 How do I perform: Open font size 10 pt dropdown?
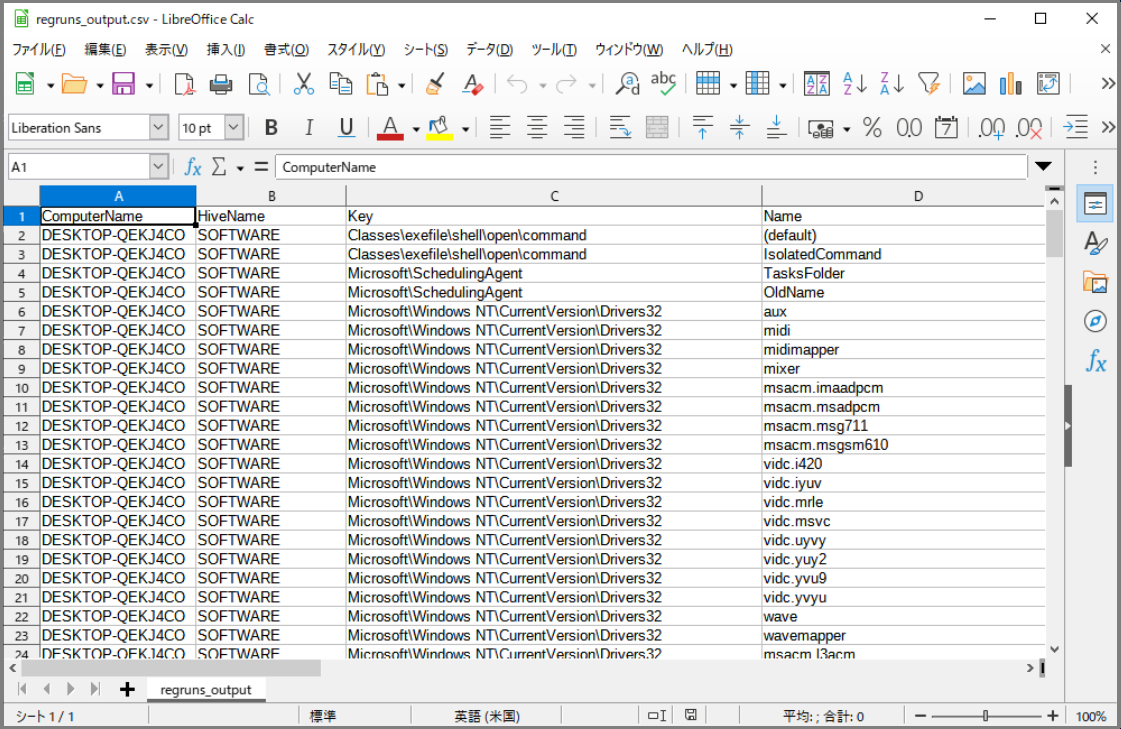(x=234, y=128)
